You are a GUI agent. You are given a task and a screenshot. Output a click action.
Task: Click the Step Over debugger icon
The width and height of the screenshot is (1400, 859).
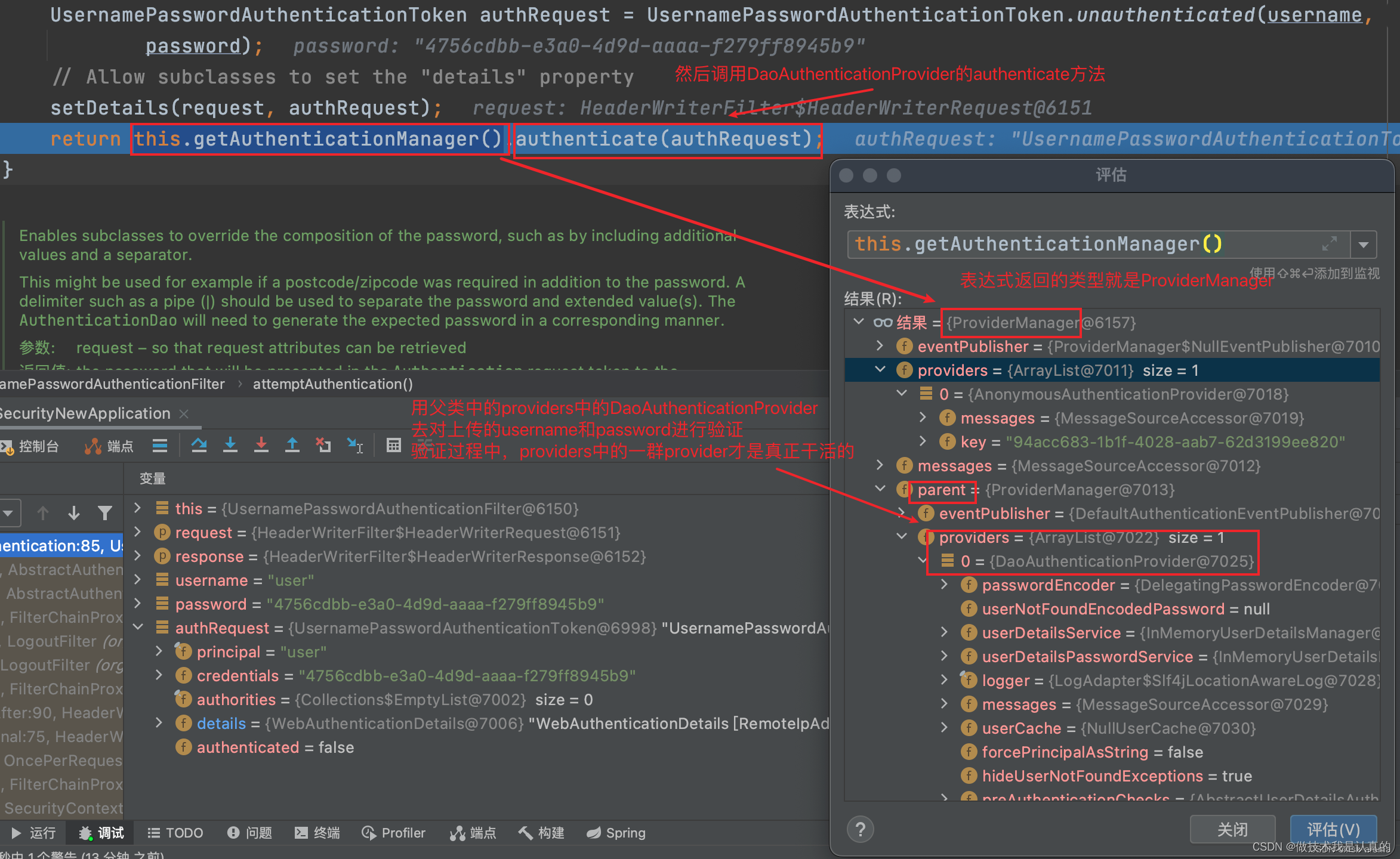[x=199, y=445]
